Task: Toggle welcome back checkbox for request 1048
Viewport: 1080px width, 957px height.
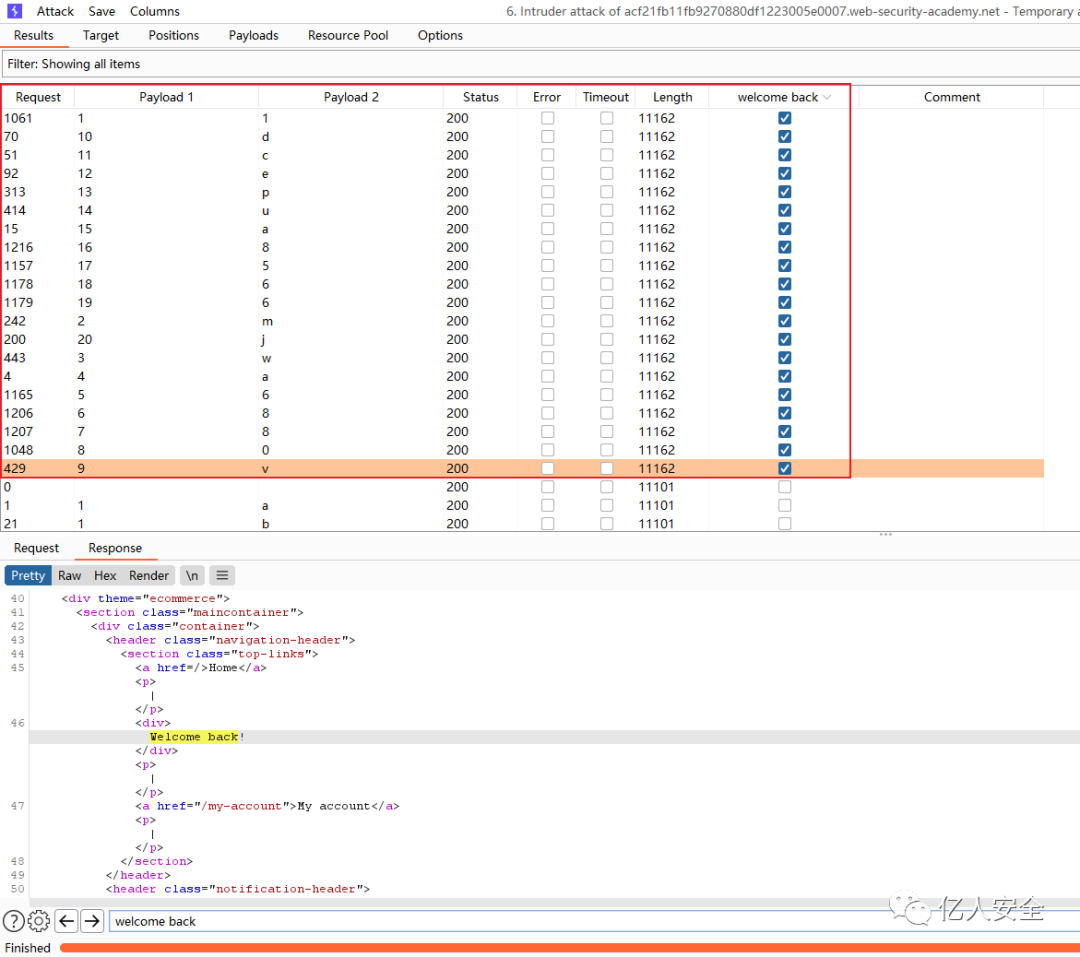Action: (x=785, y=450)
